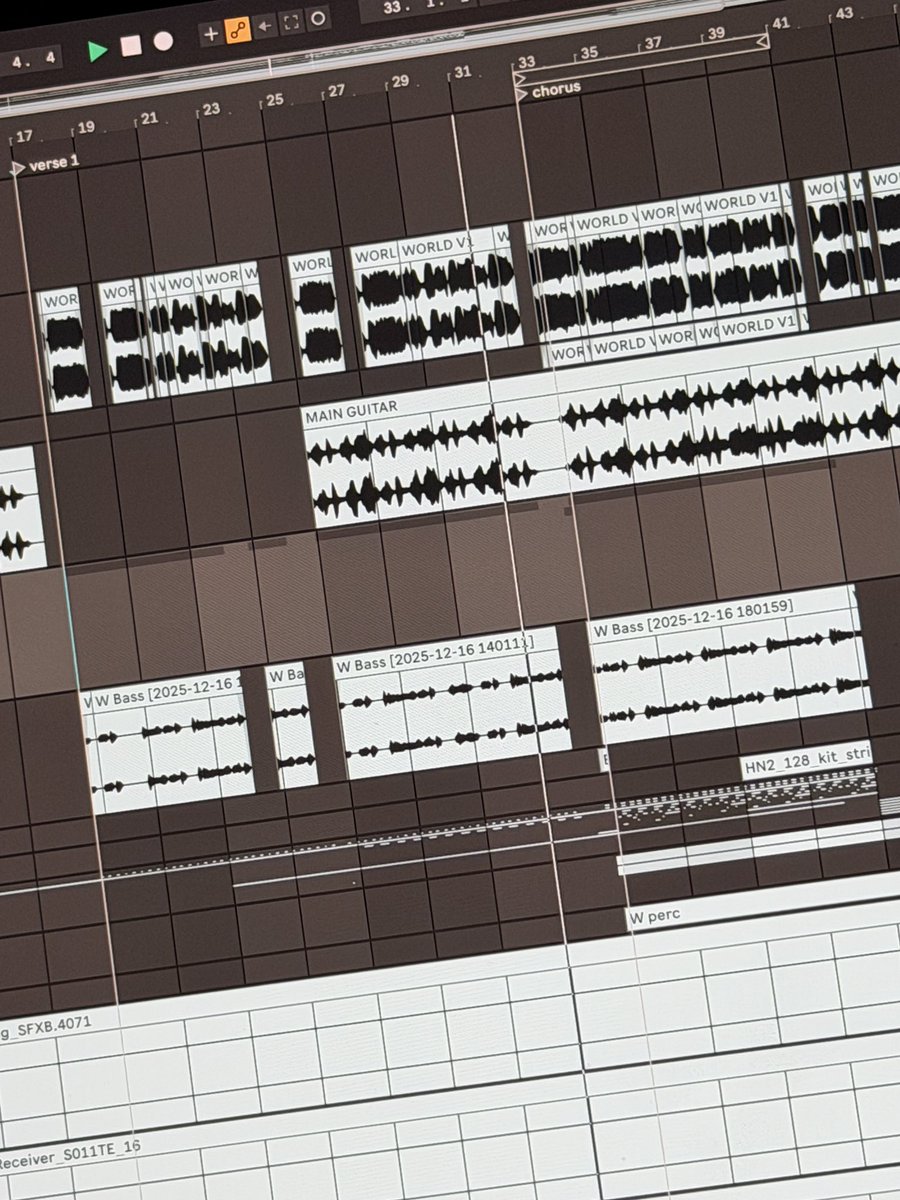900x1200 pixels.
Task: Toggle the MIDI Arrangement Overdub plus icon
Action: (210, 33)
